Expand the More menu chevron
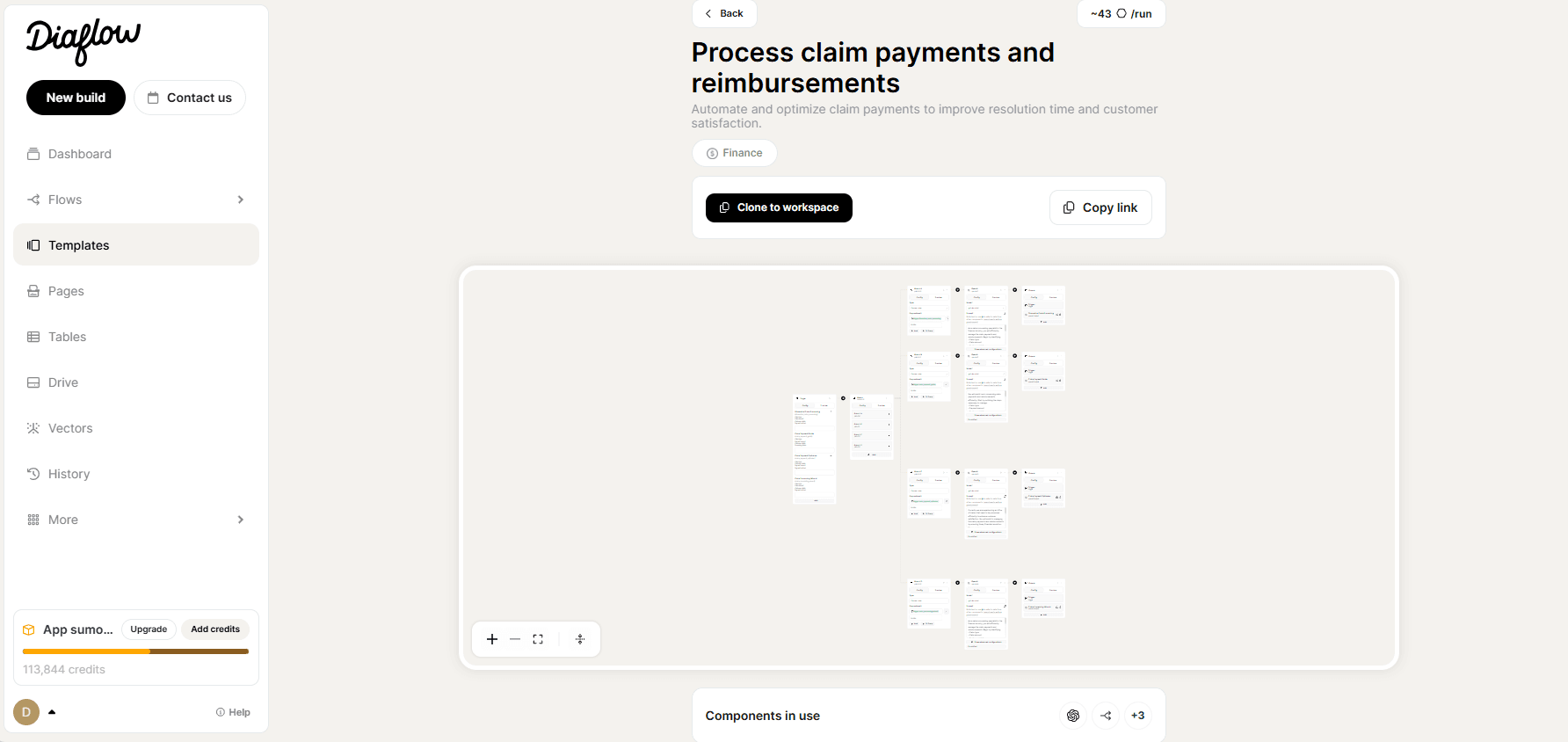 (241, 520)
